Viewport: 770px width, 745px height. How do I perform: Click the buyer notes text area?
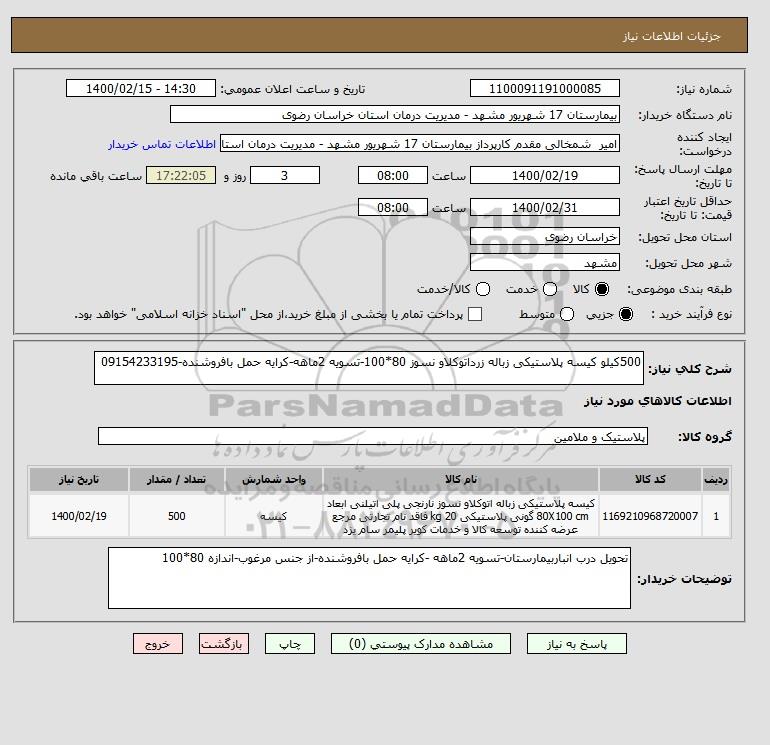[x=369, y=579]
